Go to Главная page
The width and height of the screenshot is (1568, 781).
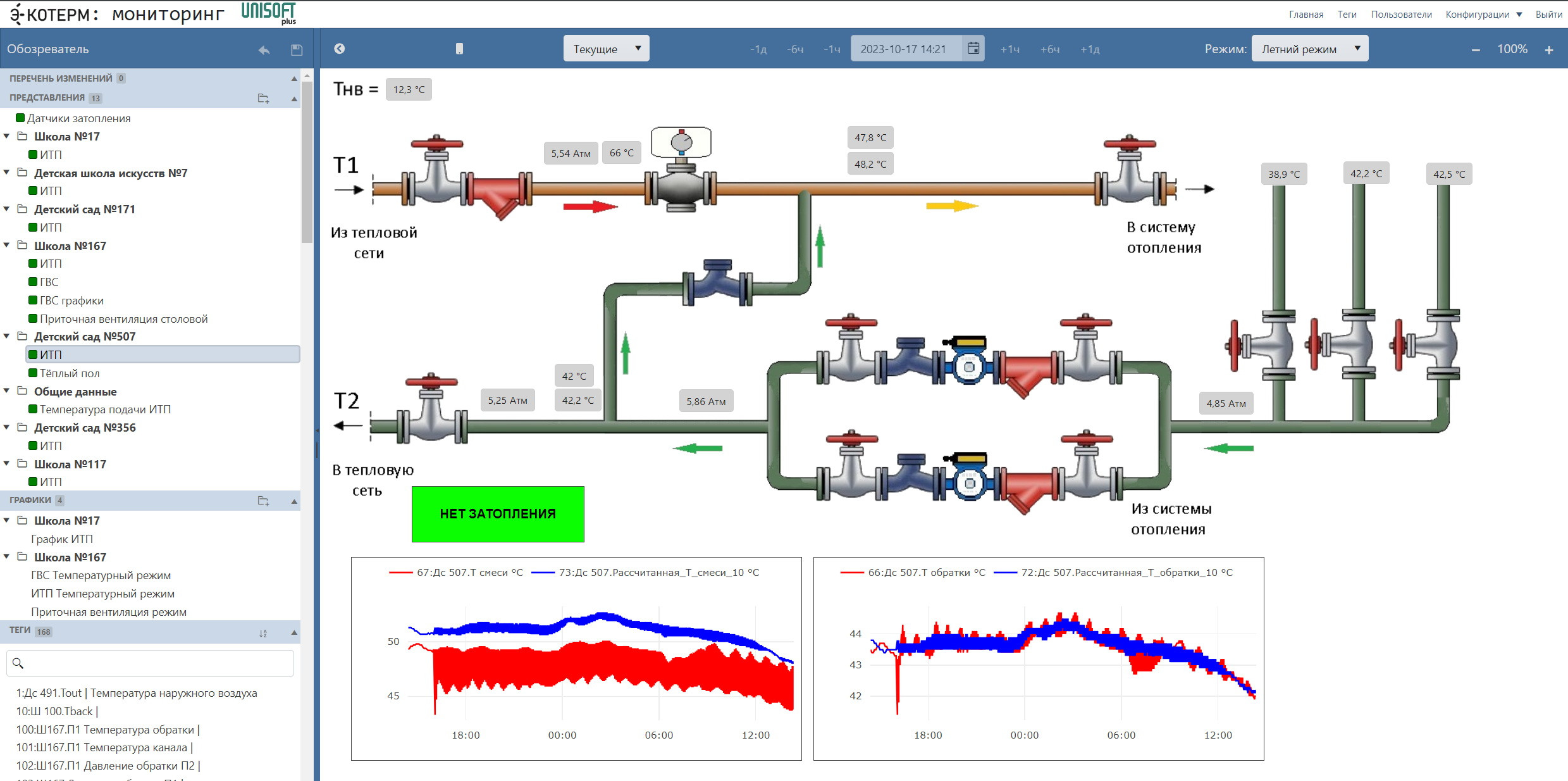1306,14
